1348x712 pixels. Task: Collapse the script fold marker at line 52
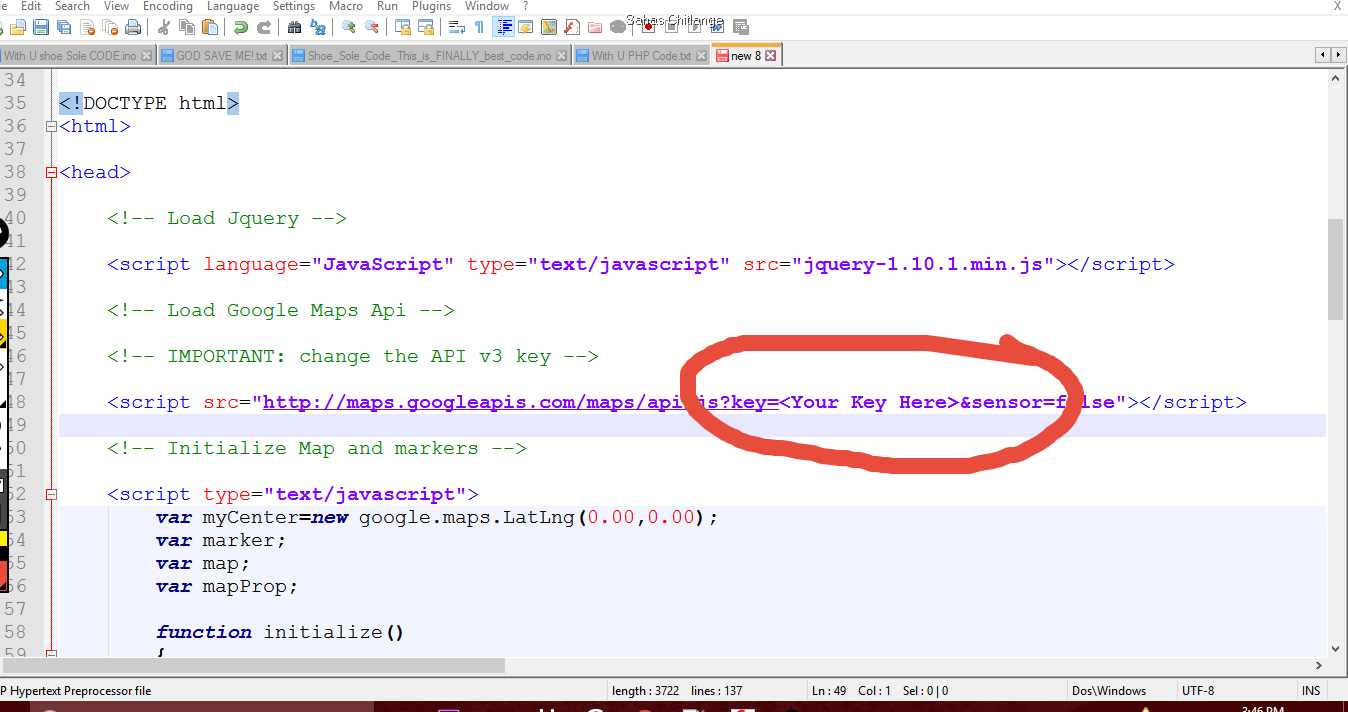pyautogui.click(x=51, y=495)
